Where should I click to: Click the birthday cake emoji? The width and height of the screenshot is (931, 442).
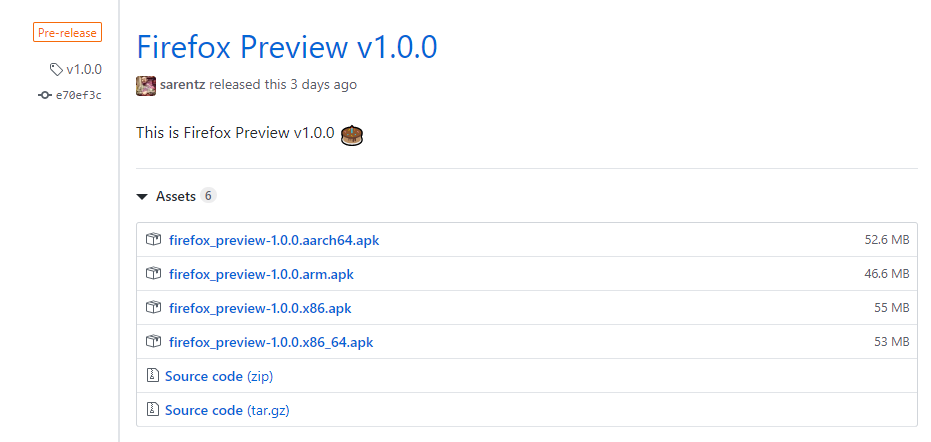pos(352,135)
